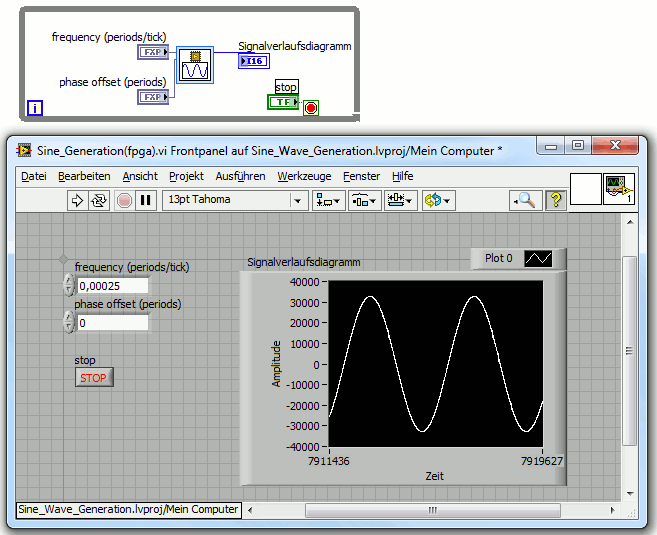Click the VI icon in top-right corner
The width and height of the screenshot is (657, 535).
coord(619,187)
